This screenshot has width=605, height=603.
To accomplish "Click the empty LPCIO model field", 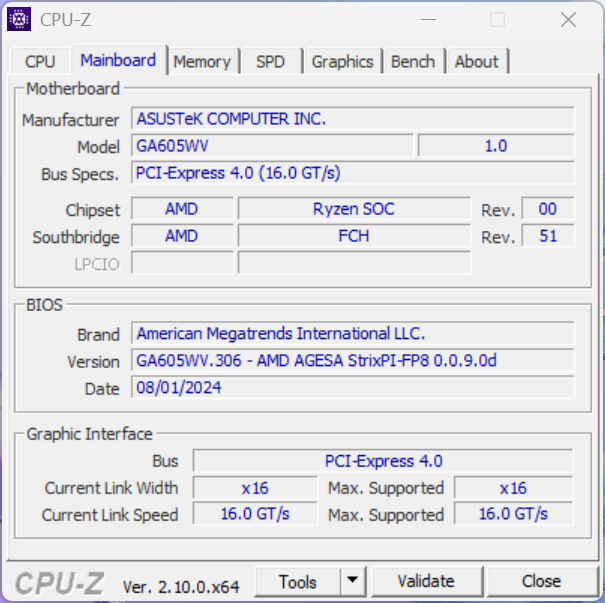I will tap(354, 263).
